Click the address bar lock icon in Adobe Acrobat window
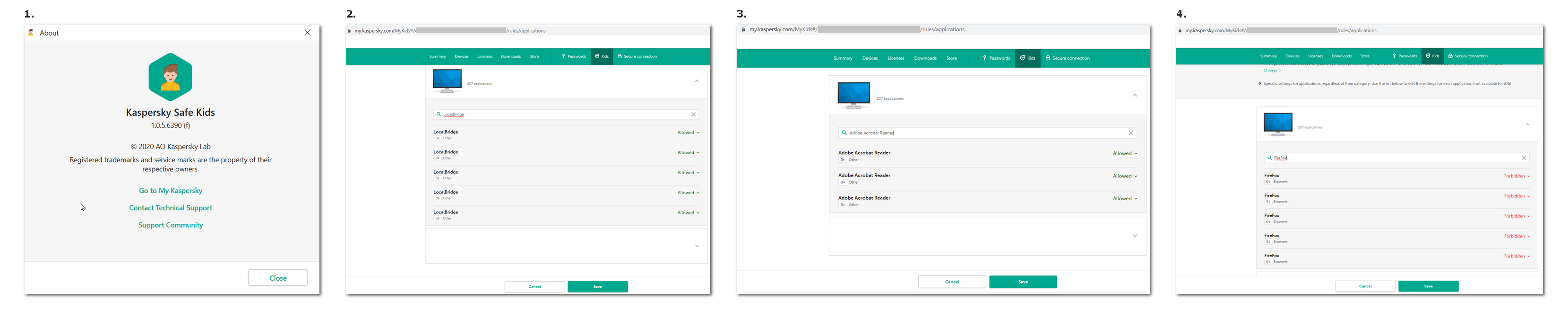Viewport: 1568px width, 319px height. (744, 29)
